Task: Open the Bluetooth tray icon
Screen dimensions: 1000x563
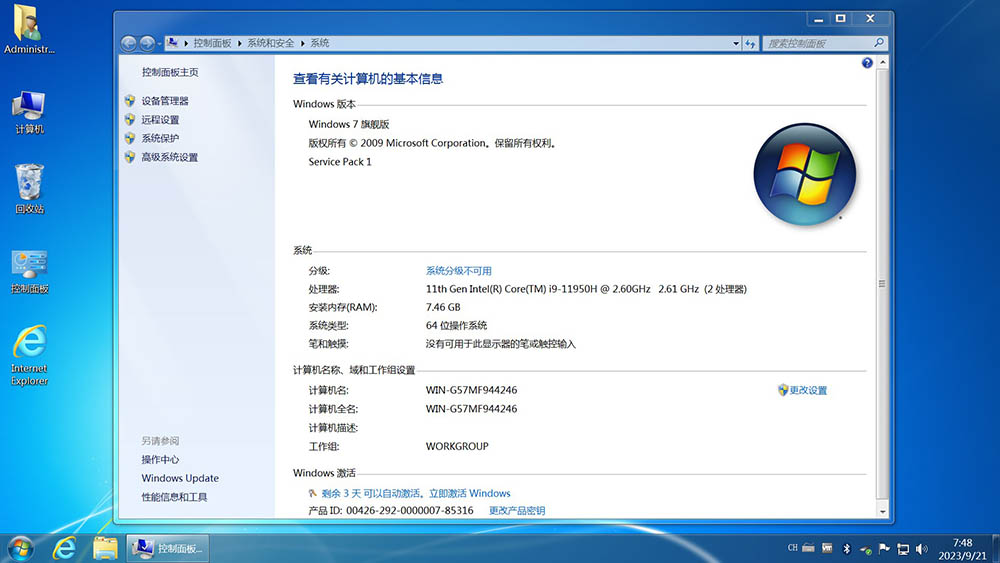Action: click(x=845, y=548)
